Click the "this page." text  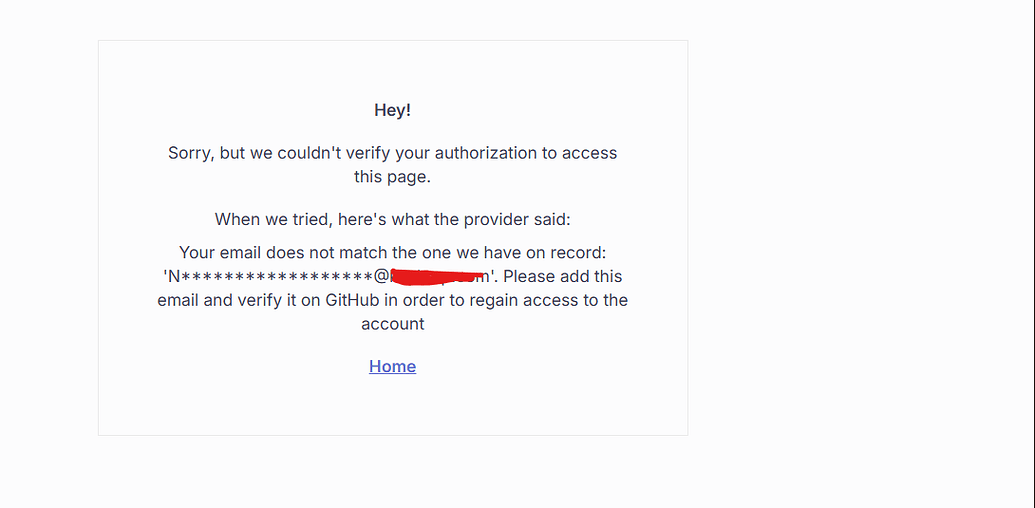click(392, 177)
